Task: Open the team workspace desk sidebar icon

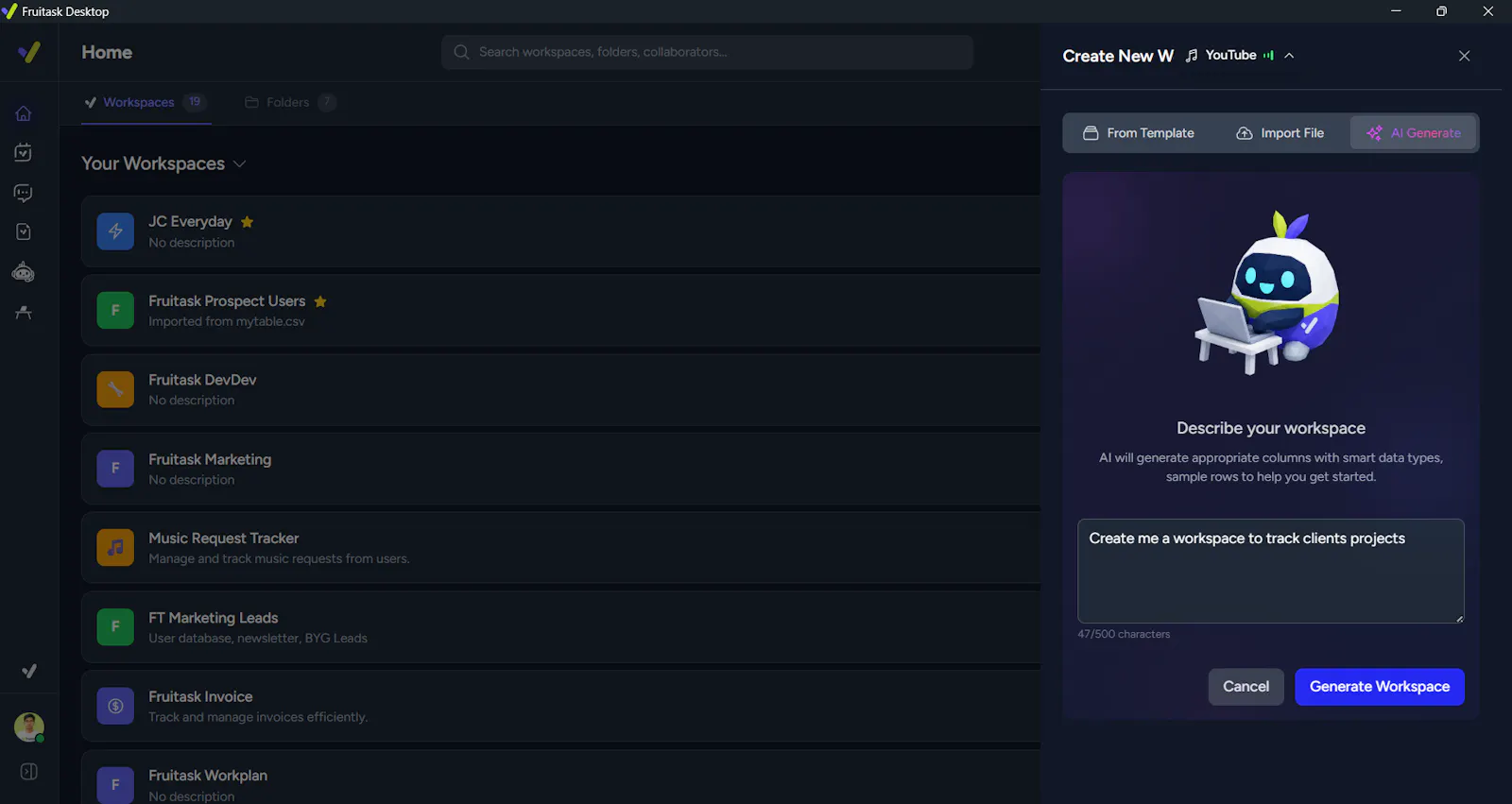Action: (24, 313)
